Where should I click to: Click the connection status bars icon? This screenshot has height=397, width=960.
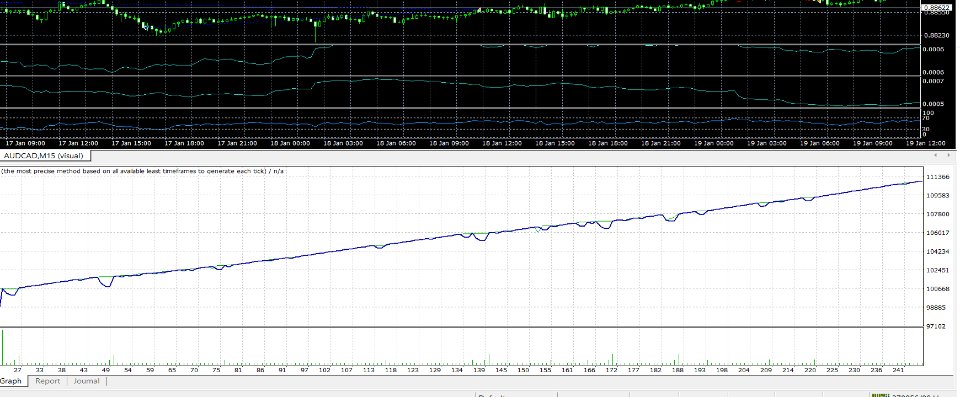[879, 395]
